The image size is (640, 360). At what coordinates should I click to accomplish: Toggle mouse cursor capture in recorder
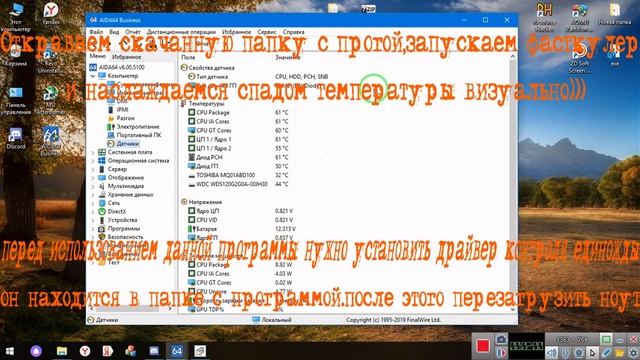593,352
